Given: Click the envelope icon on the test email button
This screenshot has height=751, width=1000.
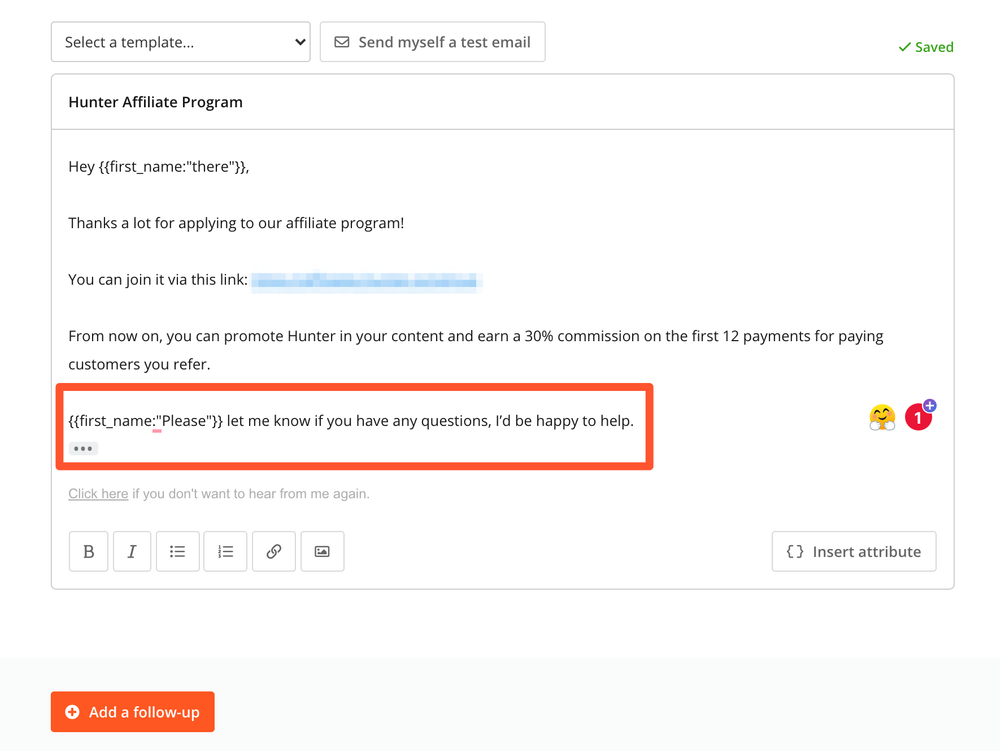Looking at the screenshot, I should coord(342,42).
